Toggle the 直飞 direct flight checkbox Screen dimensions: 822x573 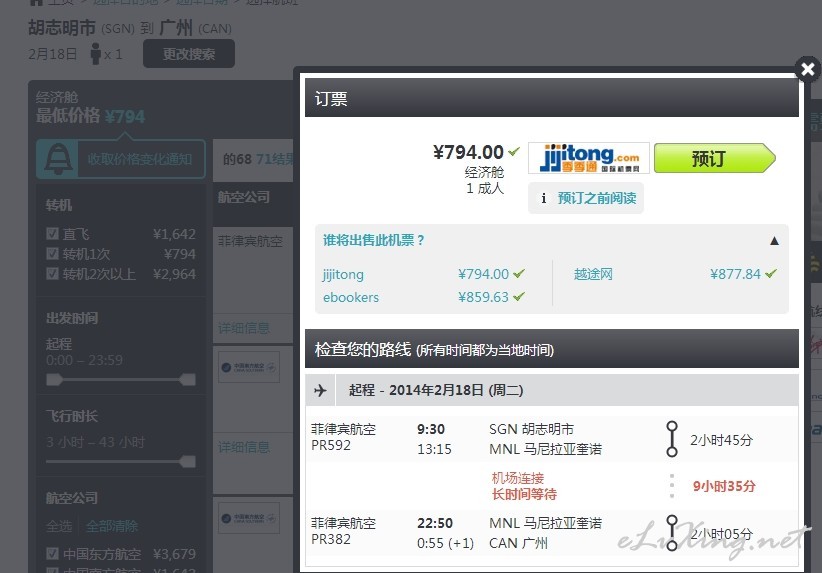52,233
